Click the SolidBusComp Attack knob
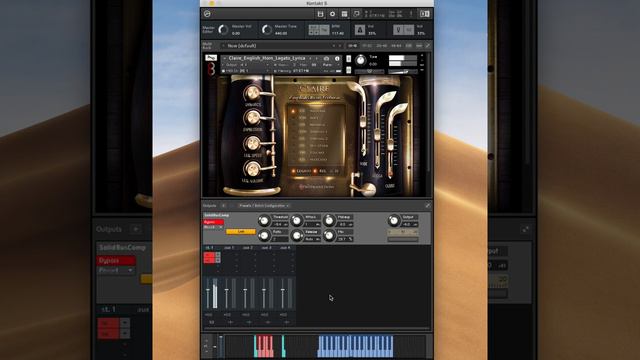This screenshot has height=360, width=640. [297, 221]
